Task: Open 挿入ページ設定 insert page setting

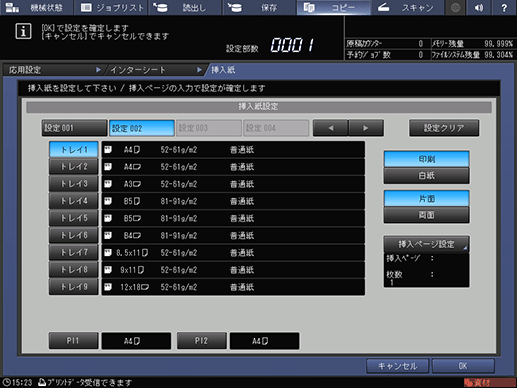Action: coord(427,244)
